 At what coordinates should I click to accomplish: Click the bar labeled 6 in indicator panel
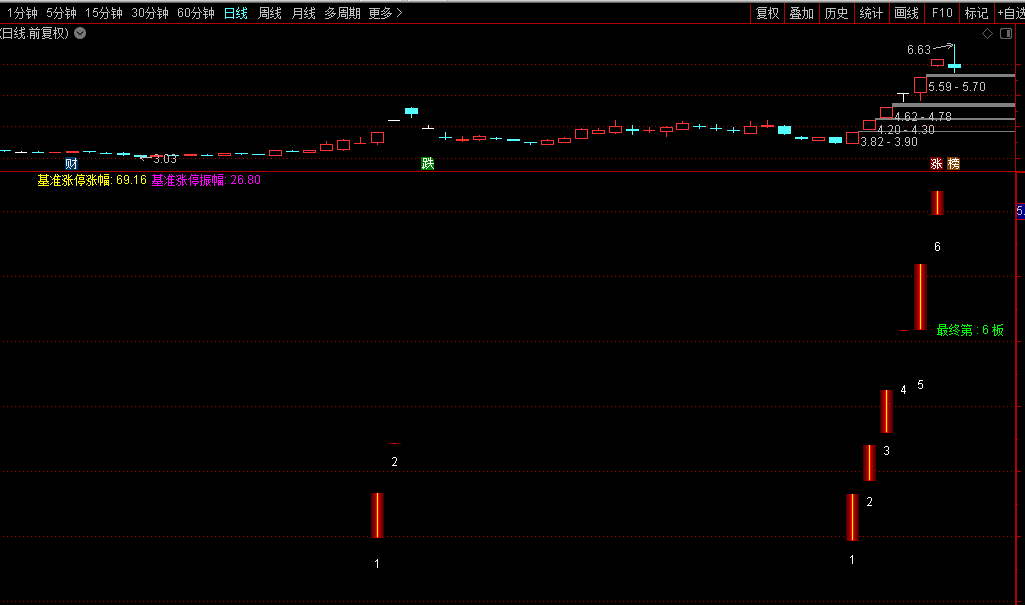click(x=937, y=203)
